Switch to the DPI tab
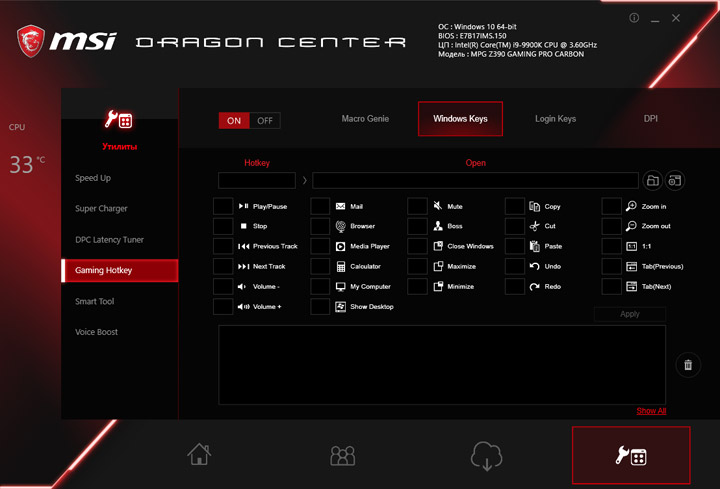The width and height of the screenshot is (720, 489). [650, 118]
